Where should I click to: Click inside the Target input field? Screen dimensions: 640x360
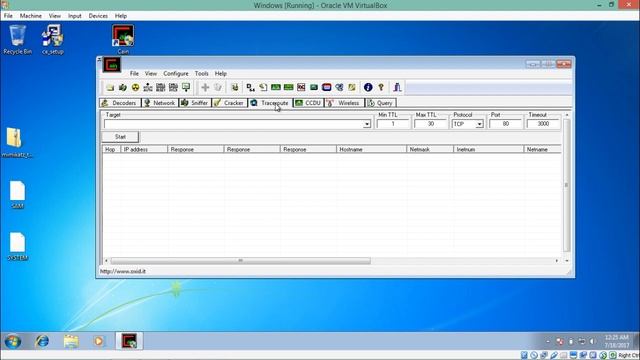click(233, 124)
